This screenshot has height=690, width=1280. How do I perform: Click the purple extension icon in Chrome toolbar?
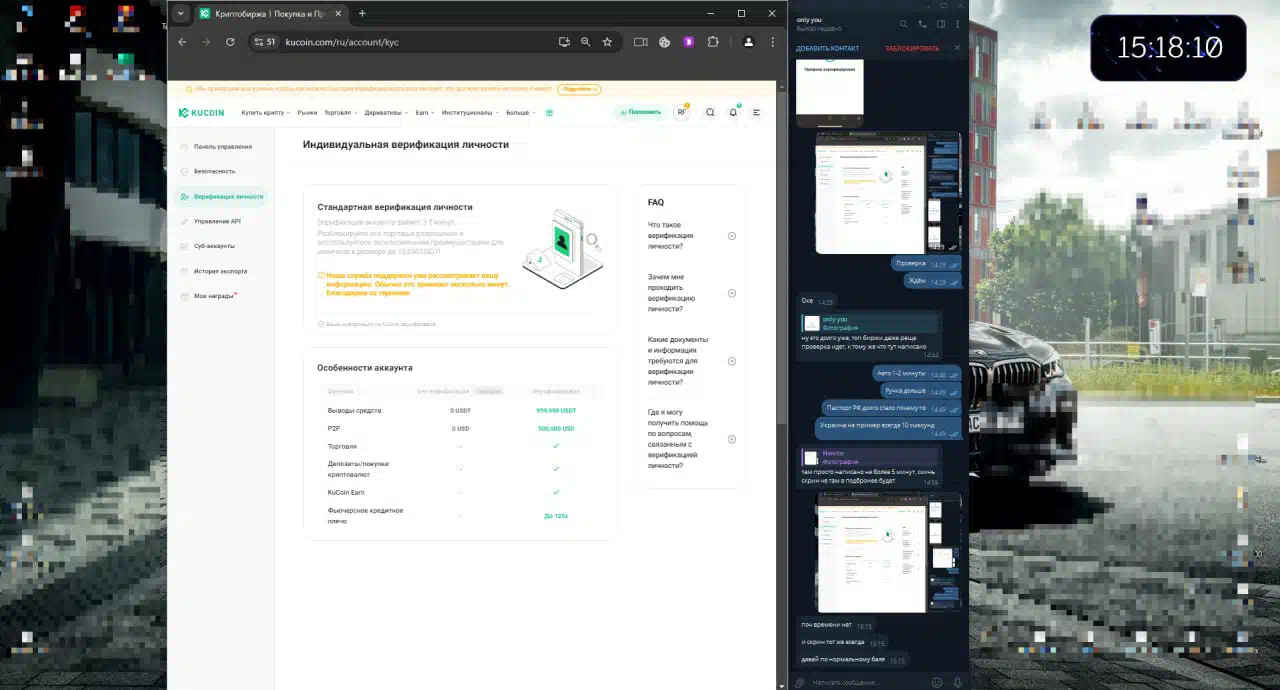tap(689, 42)
